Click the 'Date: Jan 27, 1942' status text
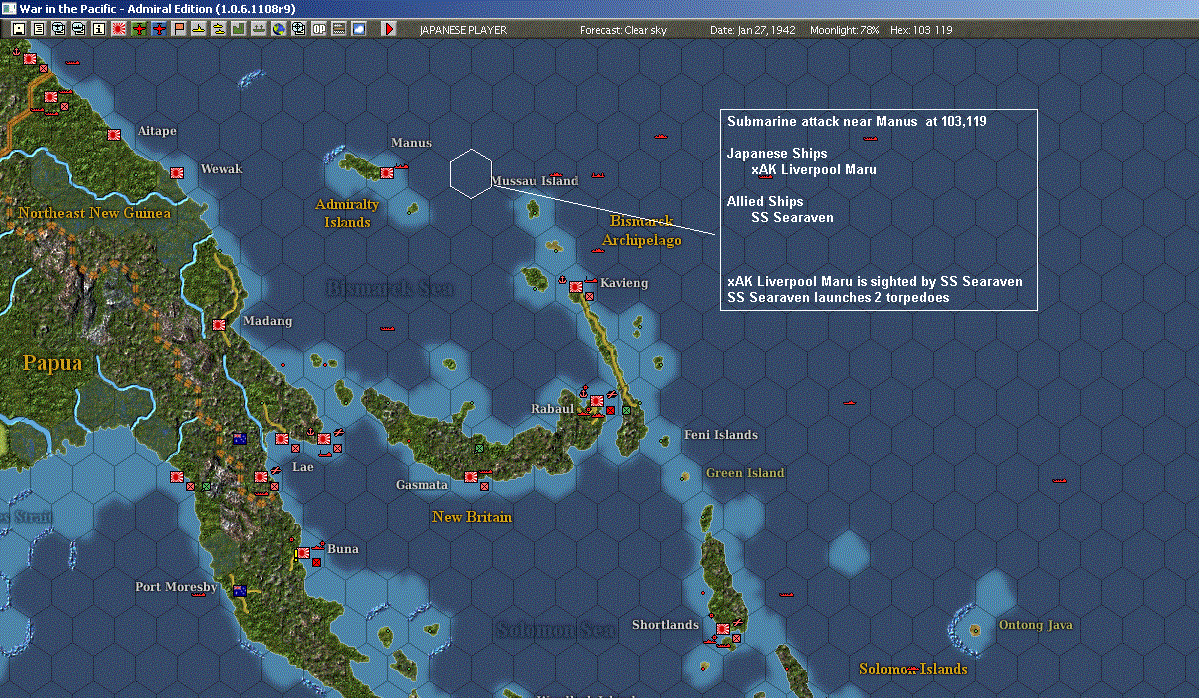The height and width of the screenshot is (698, 1199). point(752,30)
